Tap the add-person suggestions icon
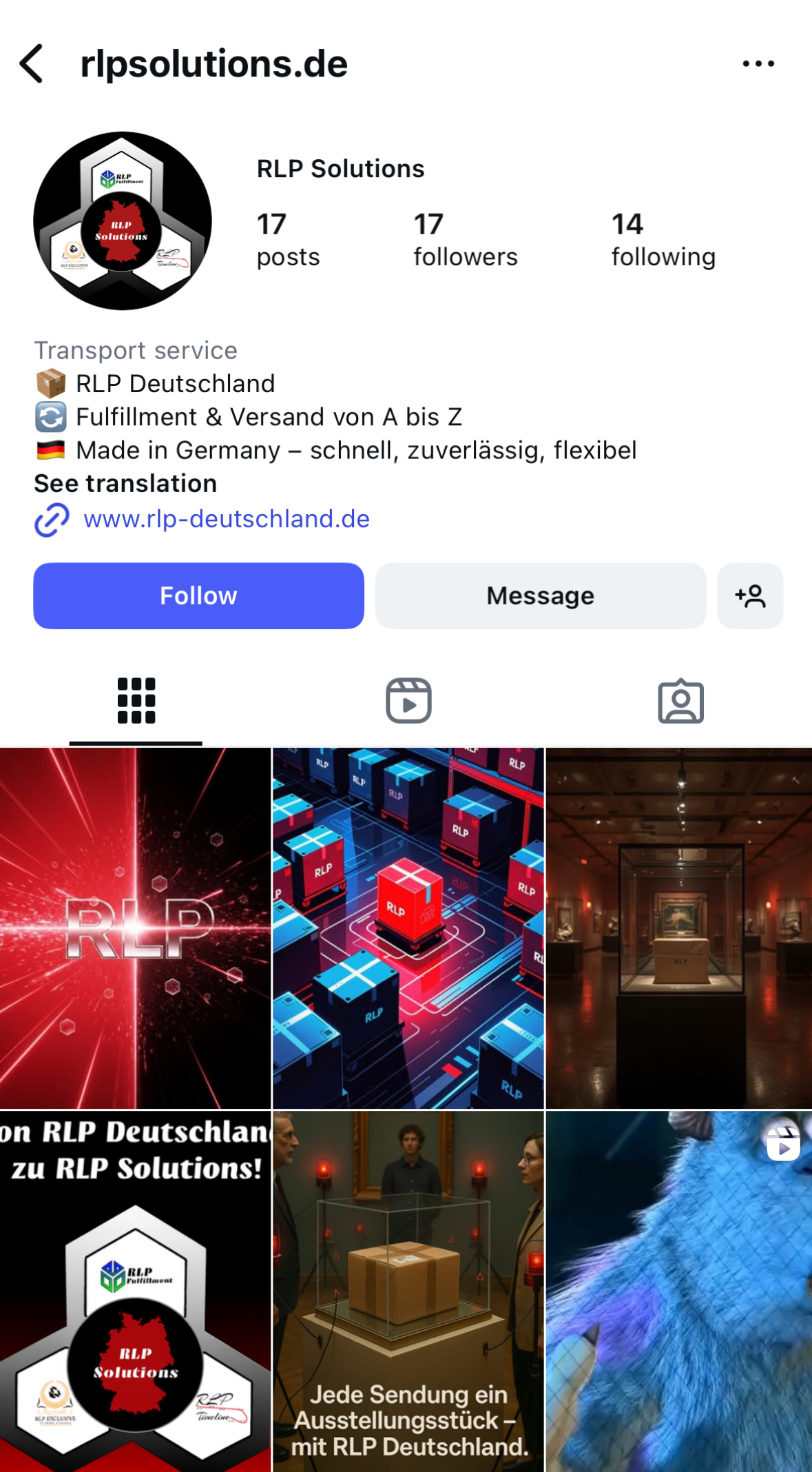 pyautogui.click(x=750, y=595)
